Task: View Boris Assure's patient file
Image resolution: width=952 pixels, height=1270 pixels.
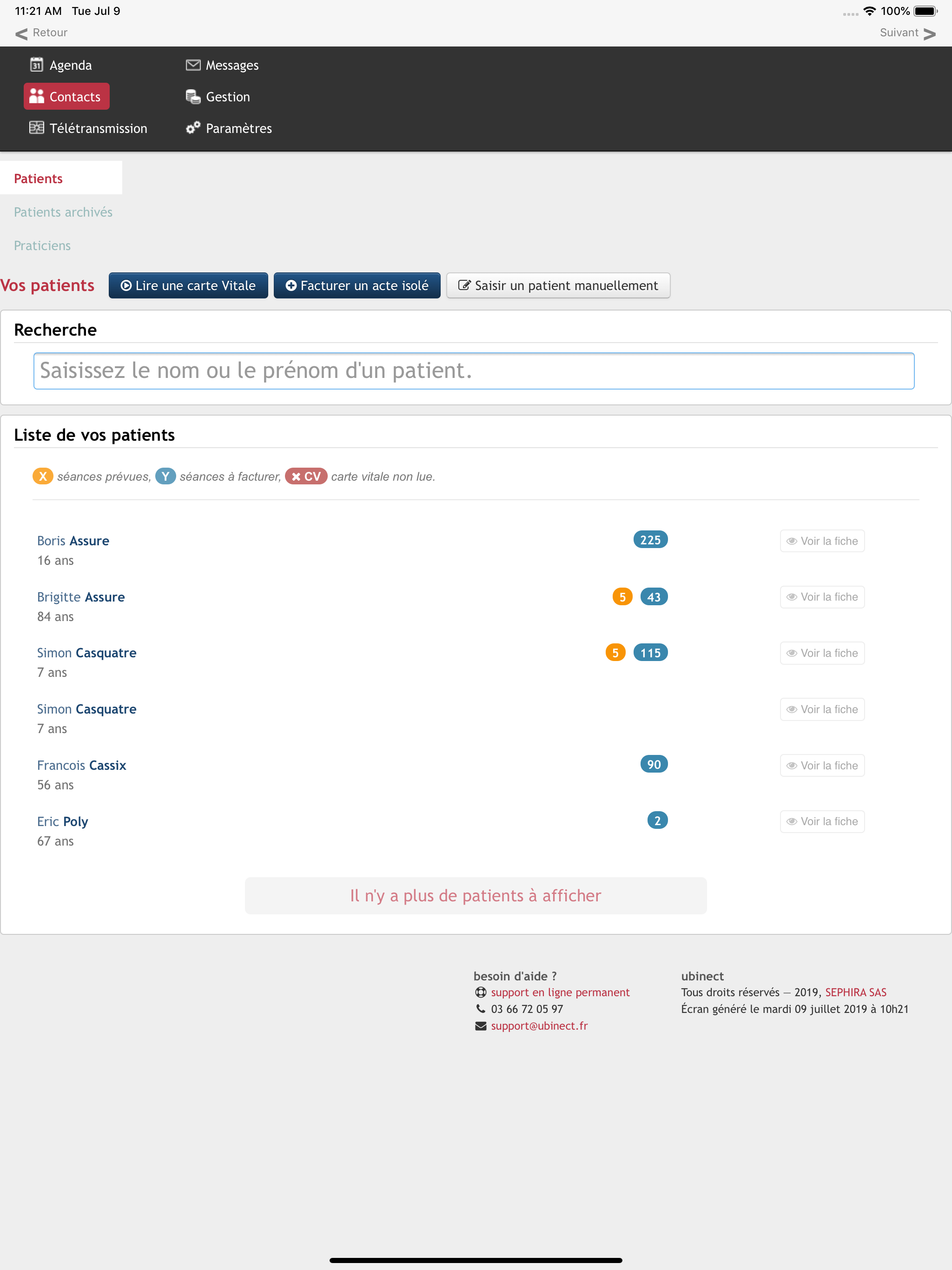Action: tap(822, 541)
